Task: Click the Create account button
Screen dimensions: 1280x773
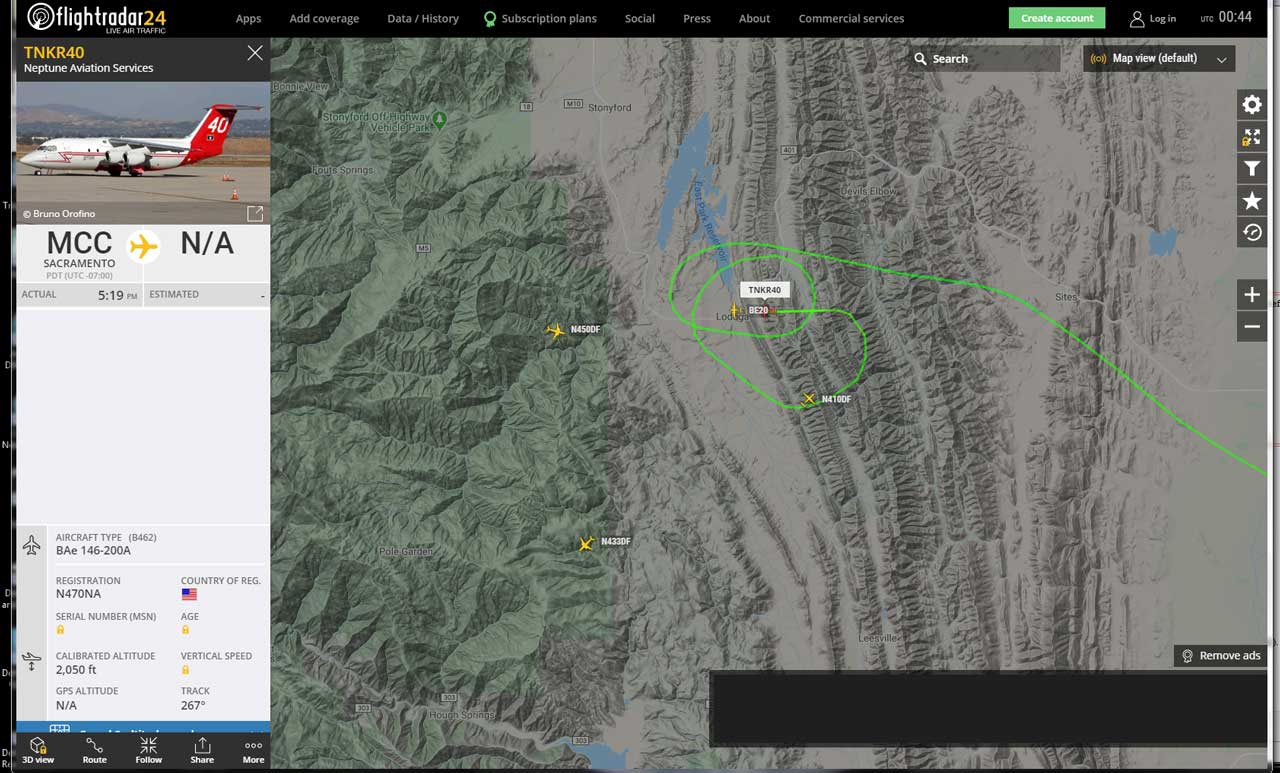Action: (1057, 18)
